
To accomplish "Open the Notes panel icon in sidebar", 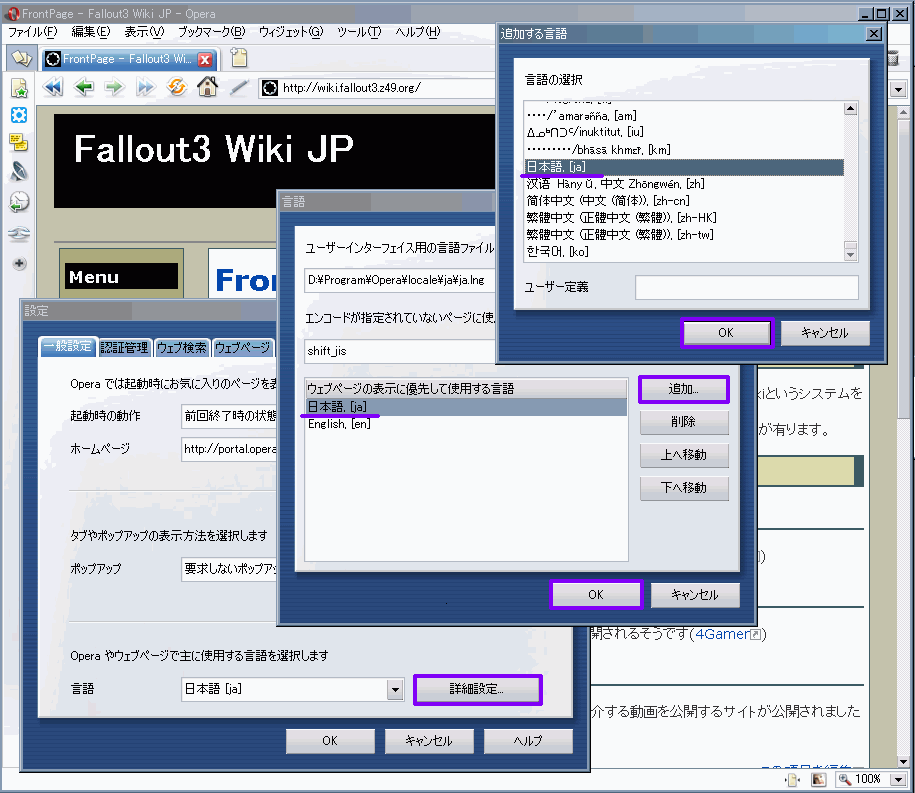I will pyautogui.click(x=19, y=142).
